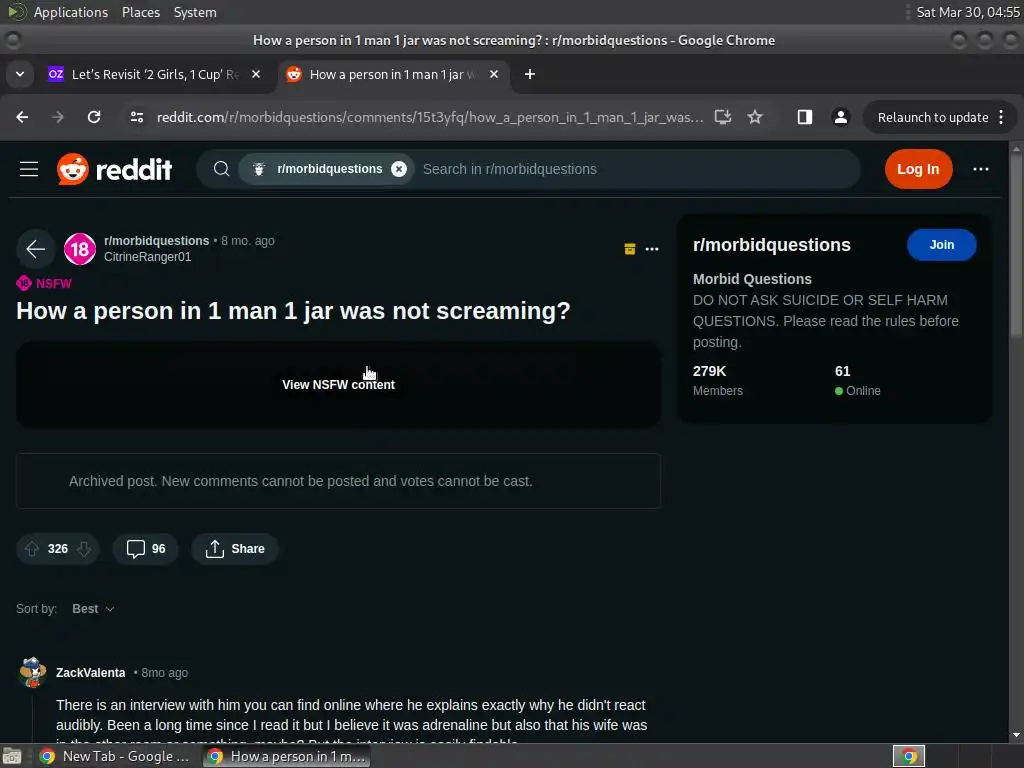The width and height of the screenshot is (1024, 768).
Task: Click ZackValenta's avatar
Action: click(x=32, y=673)
